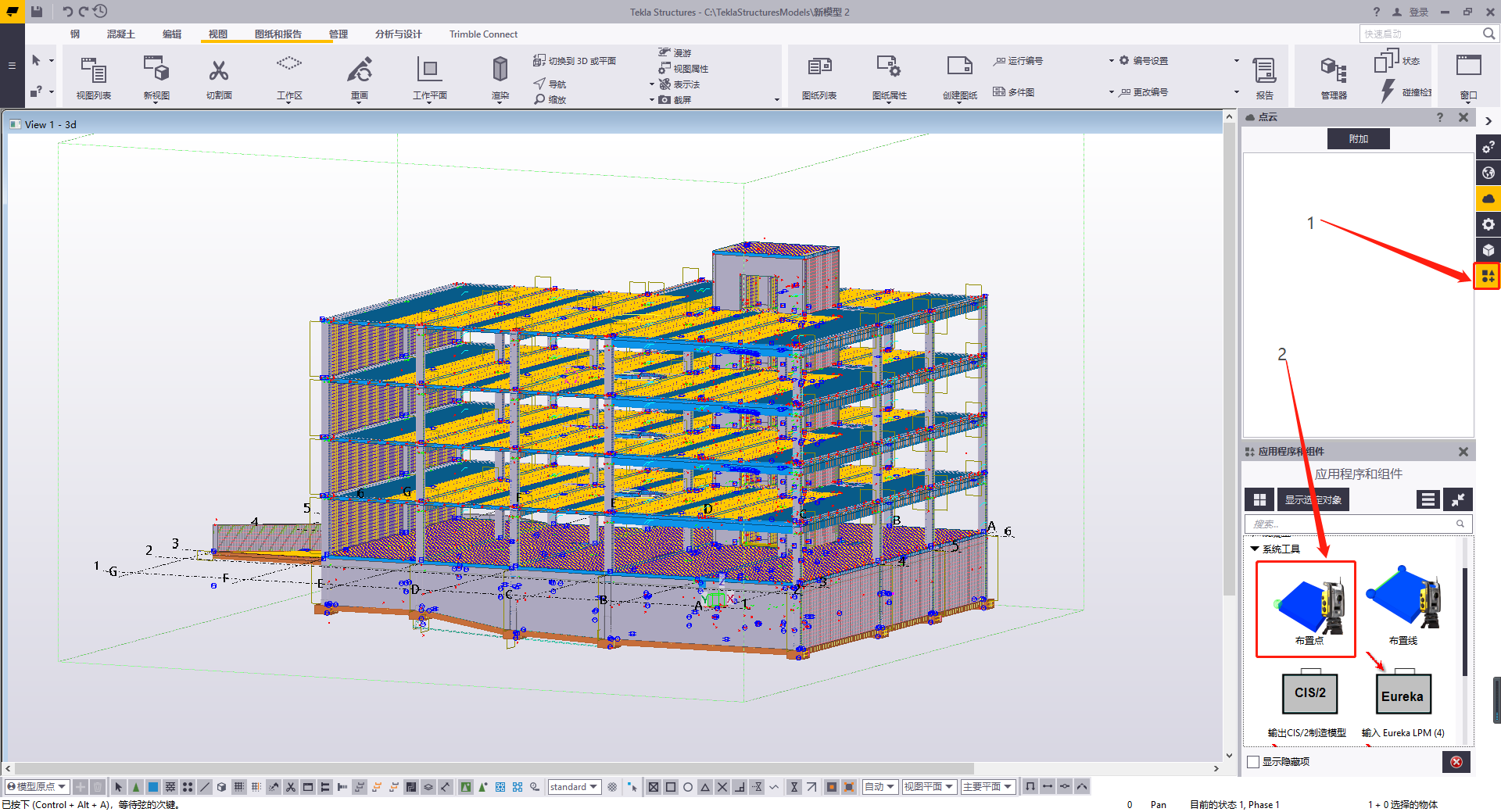
Task: Click the side pane gear icon
Action: (1488, 224)
